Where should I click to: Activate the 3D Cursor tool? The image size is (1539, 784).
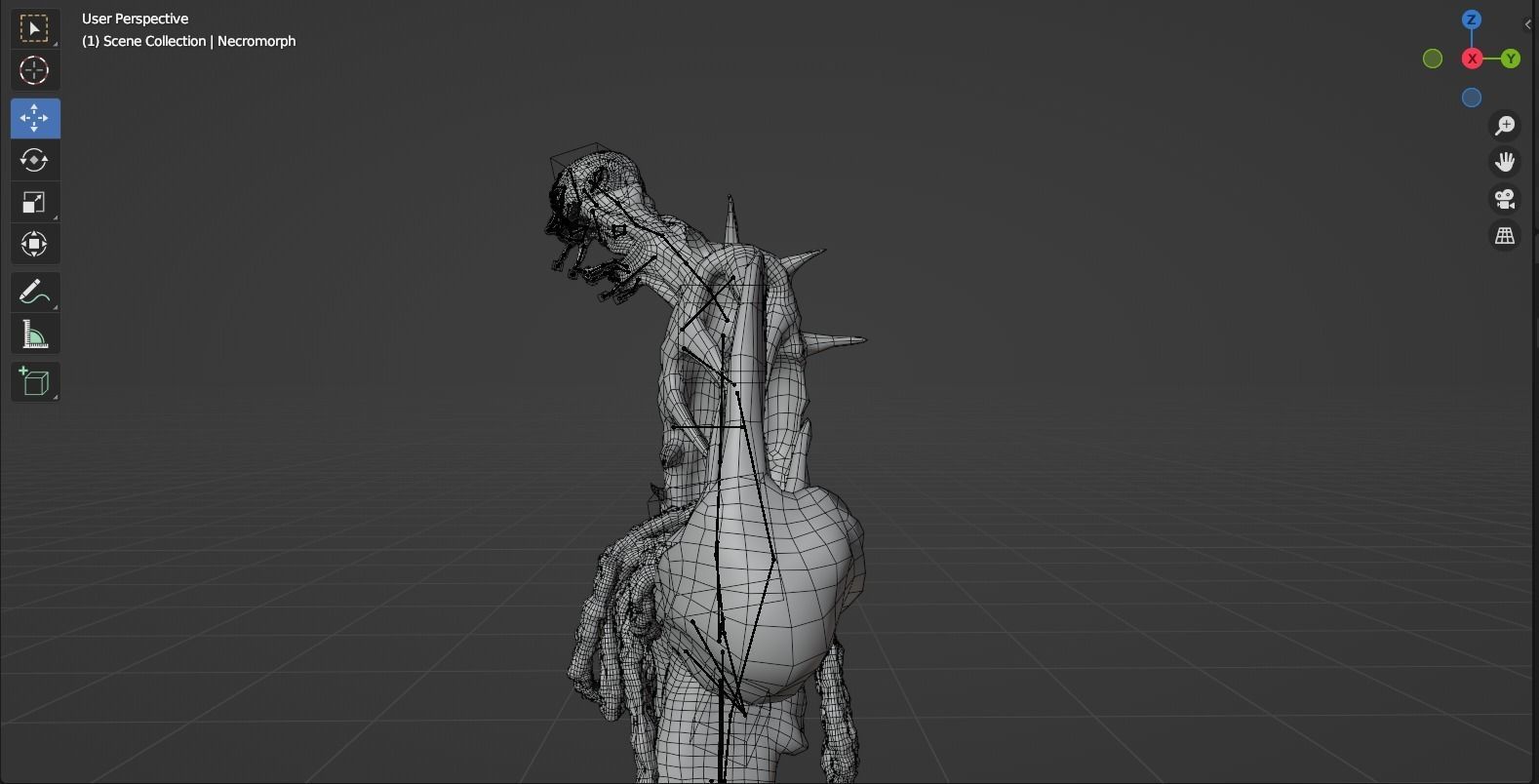click(x=34, y=70)
